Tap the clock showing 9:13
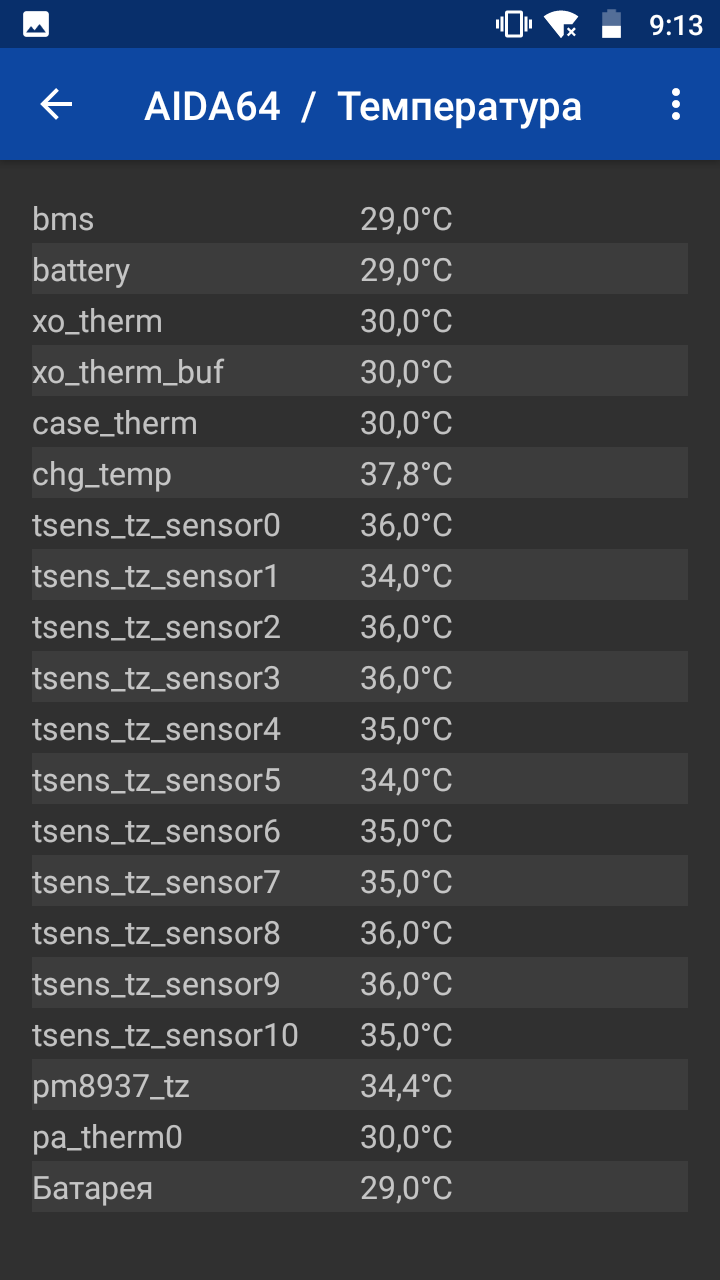Viewport: 720px width, 1280px height. coord(676,24)
